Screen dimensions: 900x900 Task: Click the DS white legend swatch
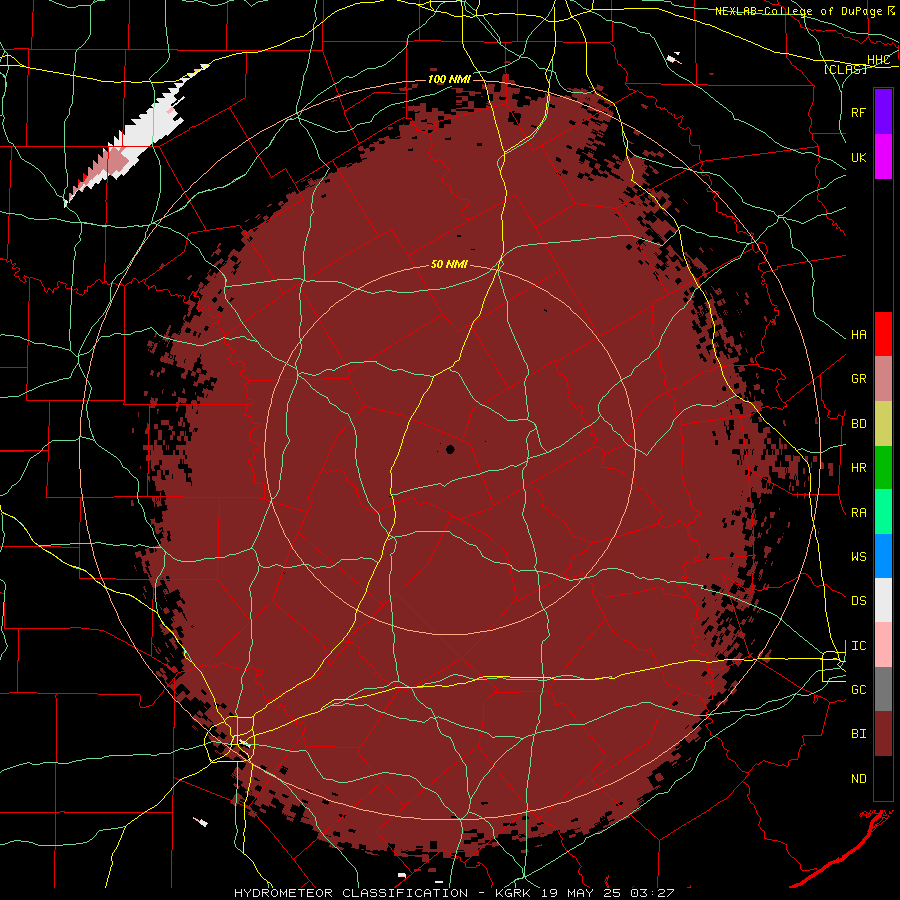coord(883,600)
